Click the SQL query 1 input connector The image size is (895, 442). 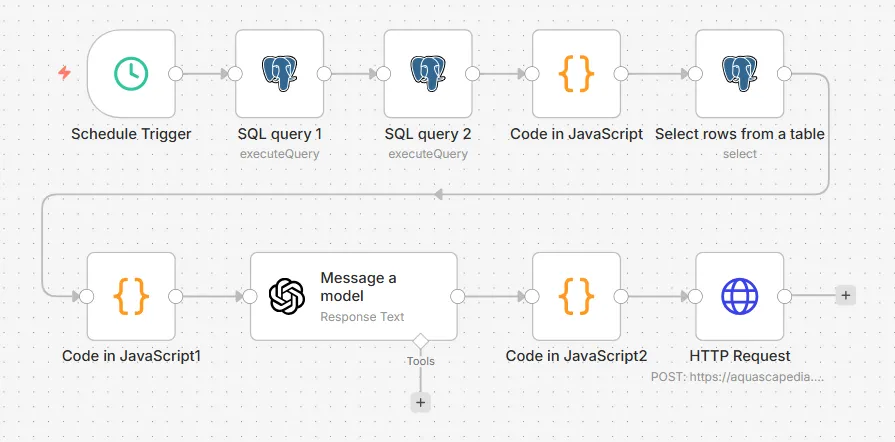[236, 73]
